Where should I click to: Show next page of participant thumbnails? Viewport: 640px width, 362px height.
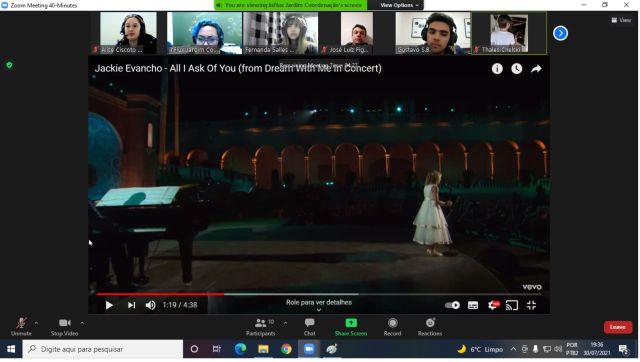[x=560, y=33]
